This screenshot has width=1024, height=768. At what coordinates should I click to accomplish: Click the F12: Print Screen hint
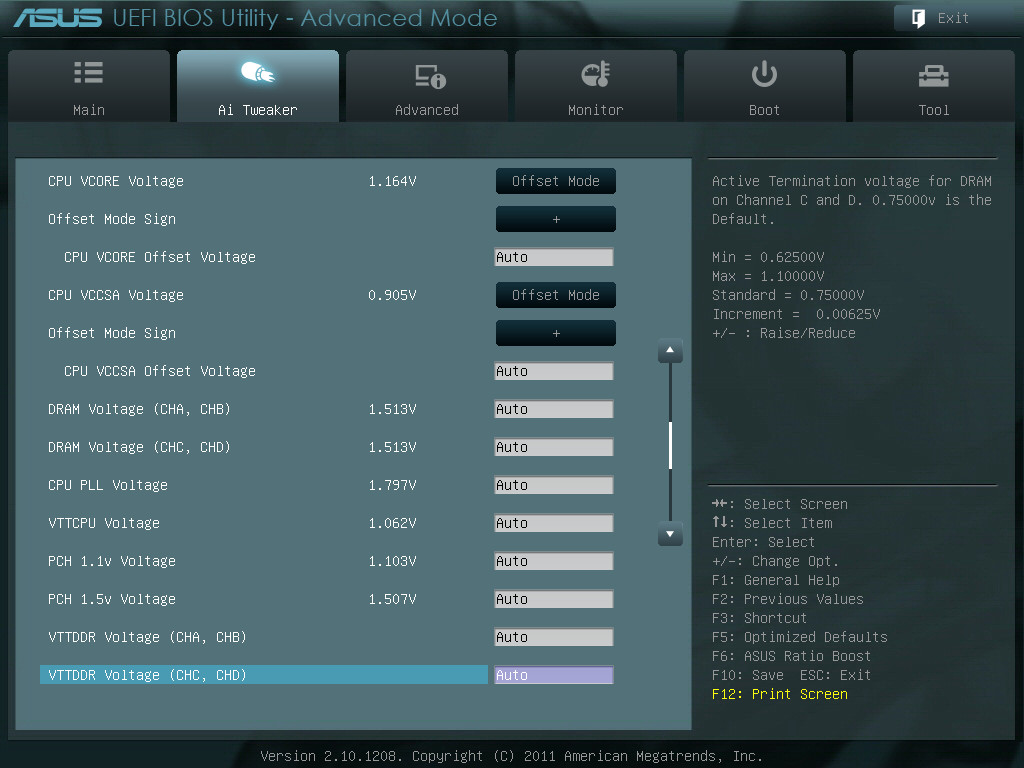(x=780, y=694)
